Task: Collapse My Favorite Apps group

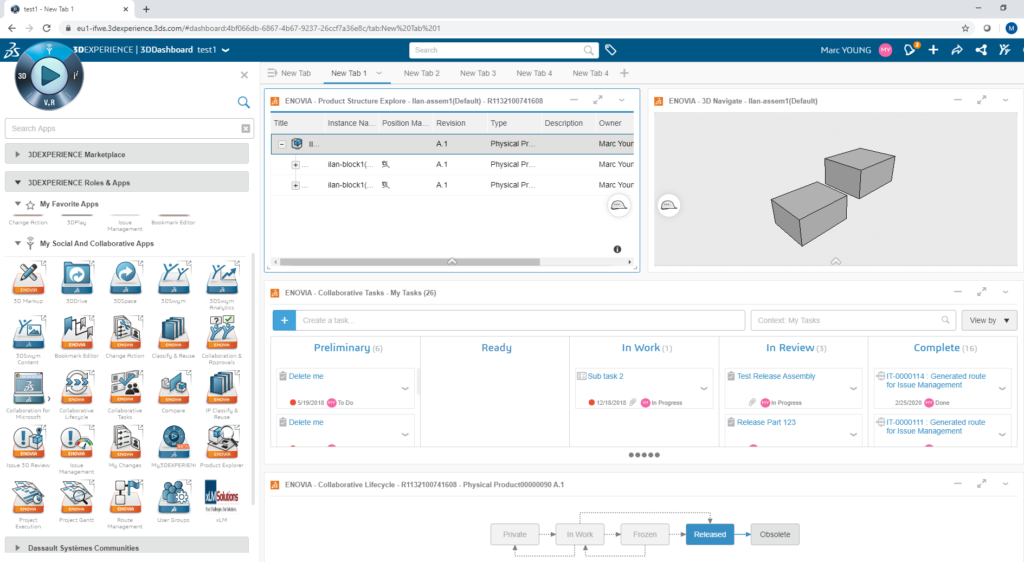Action: pos(18,204)
